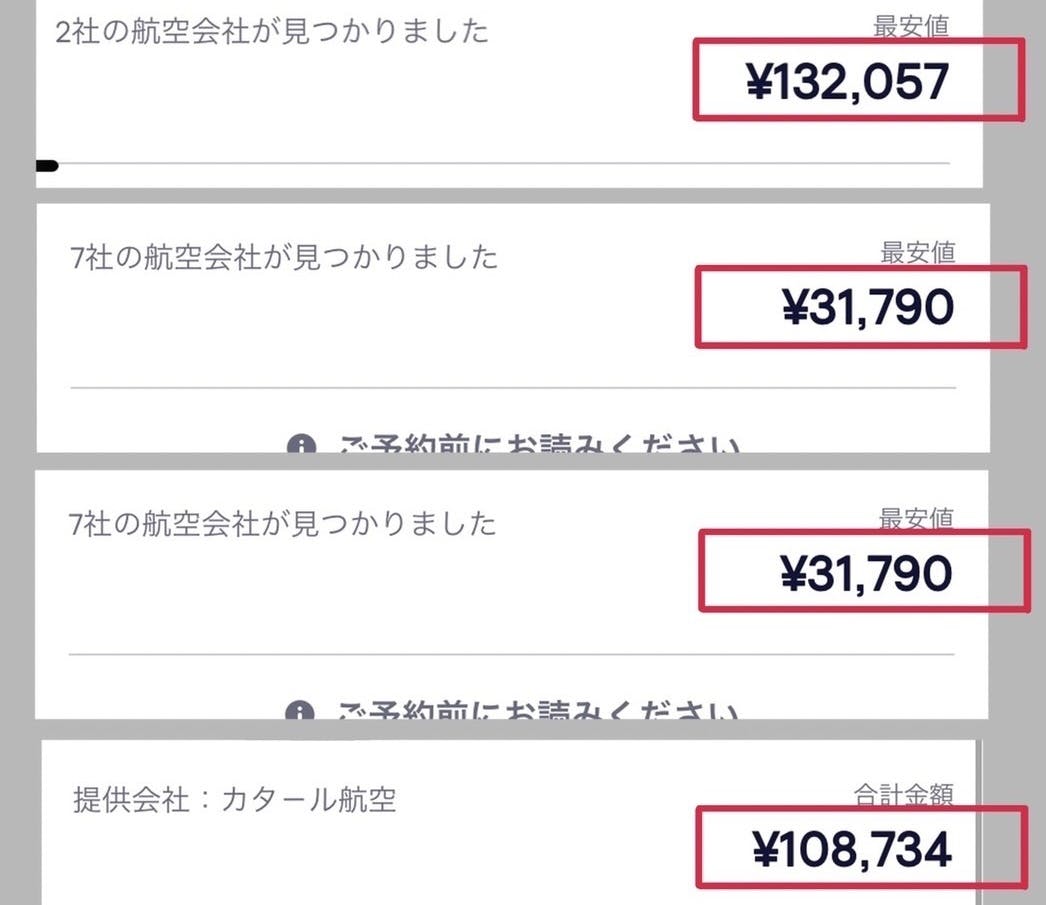Click the 合計金額 label above ¥108,734
The height and width of the screenshot is (905, 1046).
pos(903,795)
